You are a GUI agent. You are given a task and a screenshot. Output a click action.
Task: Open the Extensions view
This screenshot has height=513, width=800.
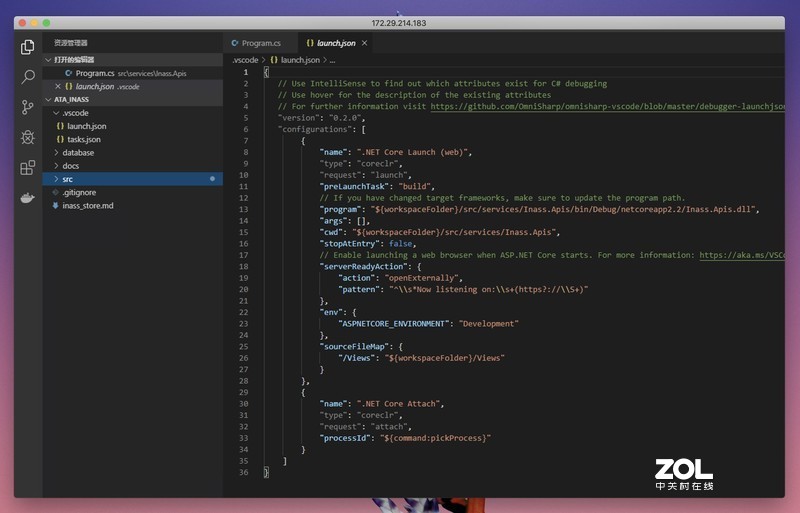pos(28,167)
